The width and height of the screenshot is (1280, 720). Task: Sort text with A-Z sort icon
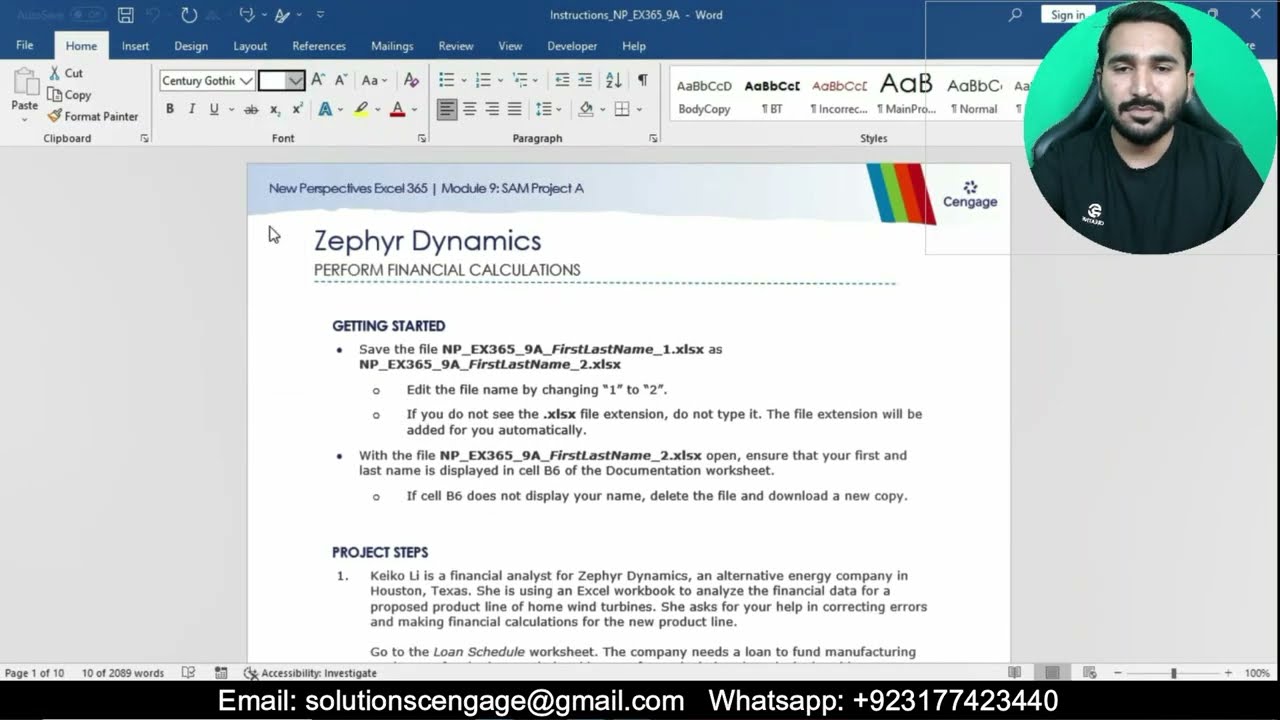click(614, 80)
